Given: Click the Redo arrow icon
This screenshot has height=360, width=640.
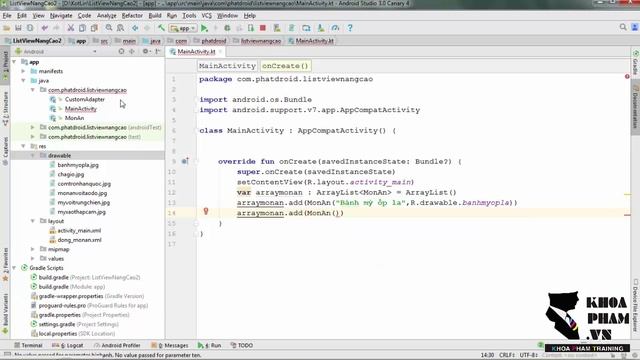Looking at the screenshot, I should 56,28.
